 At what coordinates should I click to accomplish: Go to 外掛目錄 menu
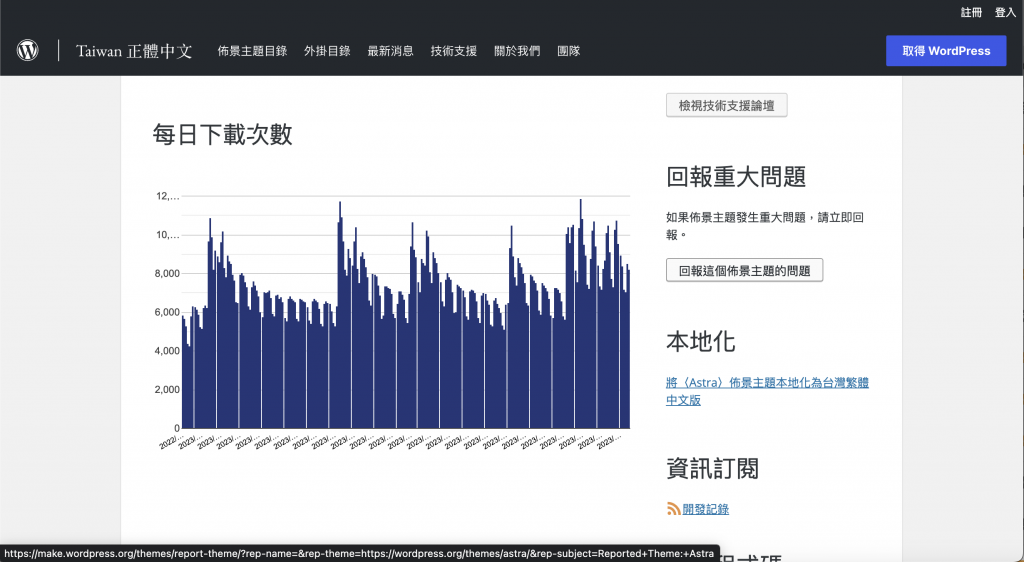click(327, 51)
